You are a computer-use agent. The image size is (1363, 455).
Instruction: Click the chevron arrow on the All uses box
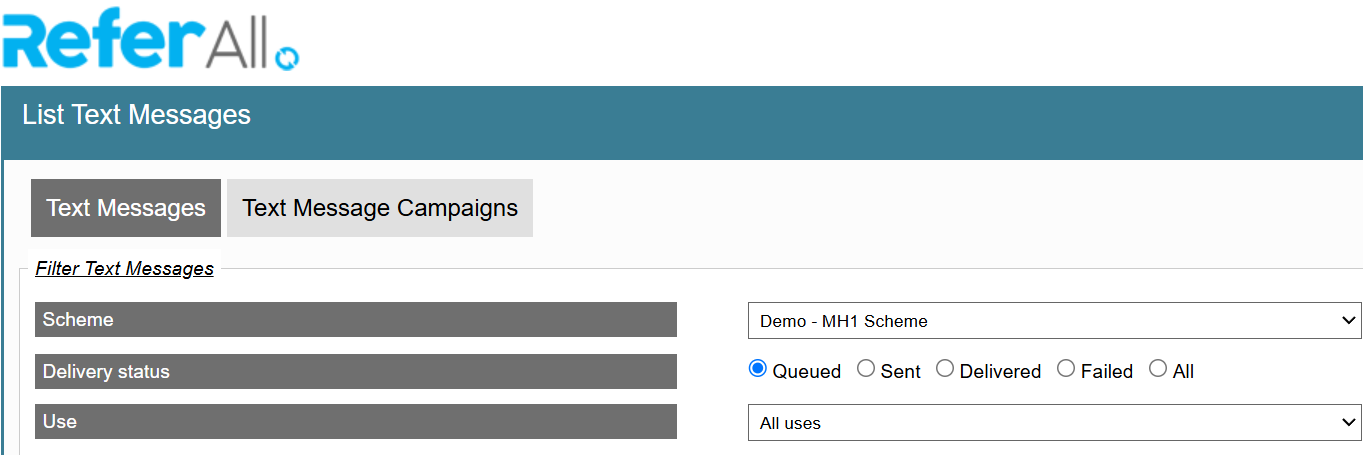pos(1347,422)
